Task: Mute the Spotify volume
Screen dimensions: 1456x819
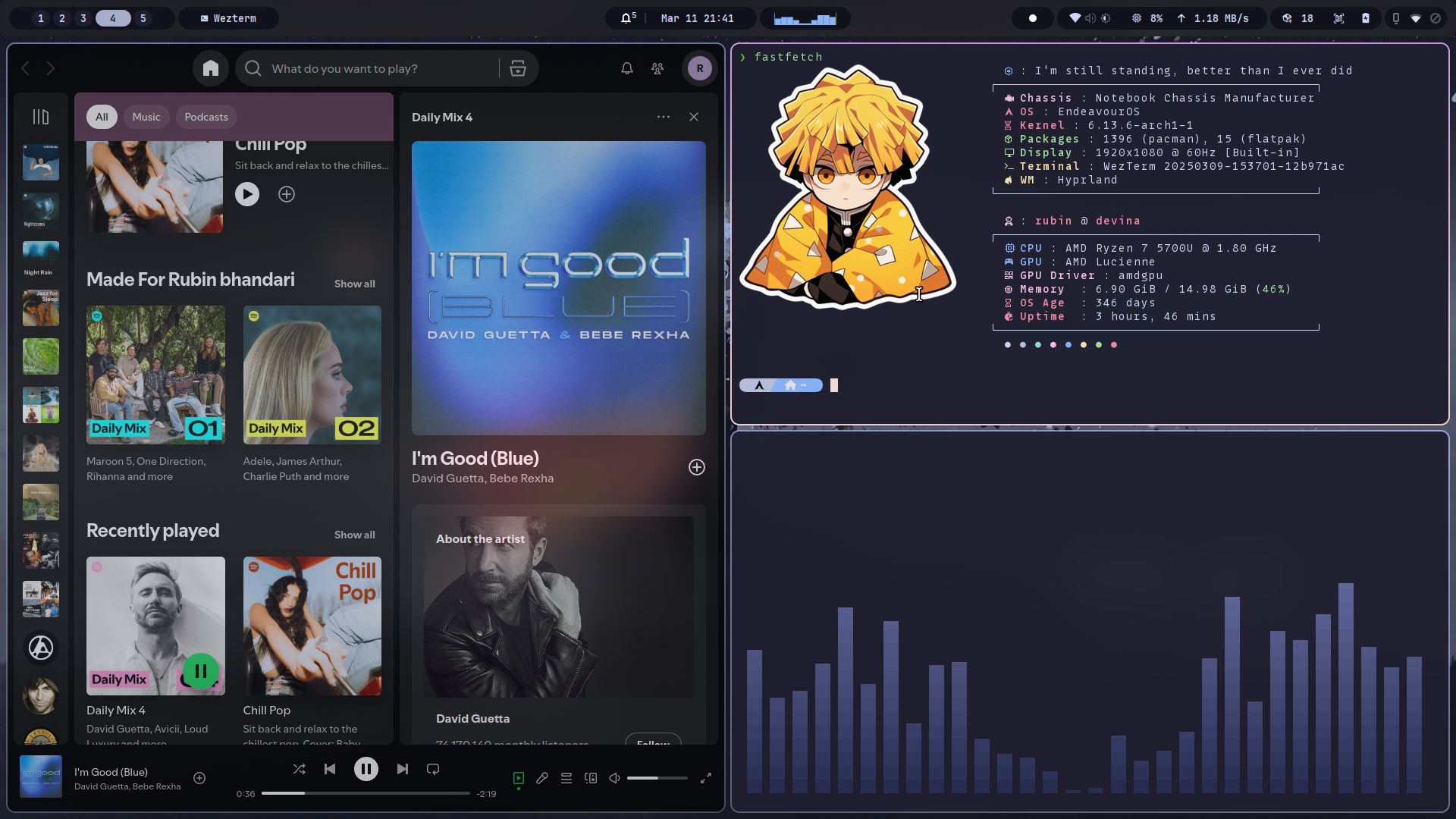Action: tap(615, 778)
